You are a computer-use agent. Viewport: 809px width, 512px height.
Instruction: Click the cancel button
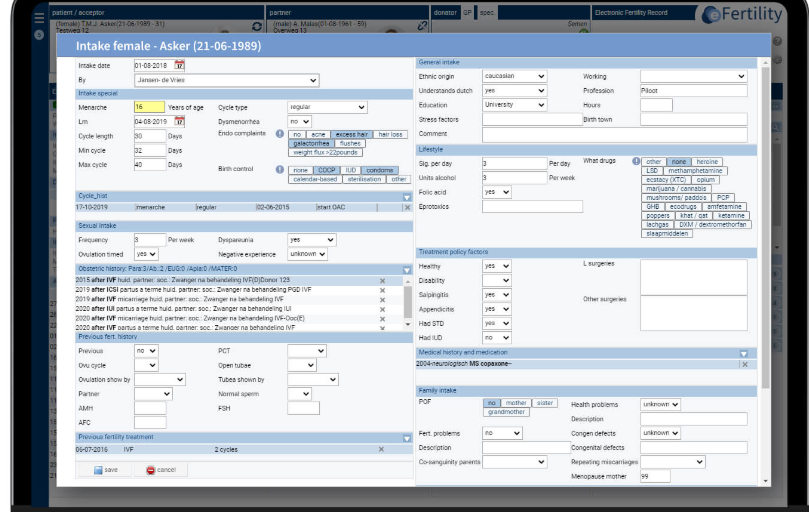160,469
